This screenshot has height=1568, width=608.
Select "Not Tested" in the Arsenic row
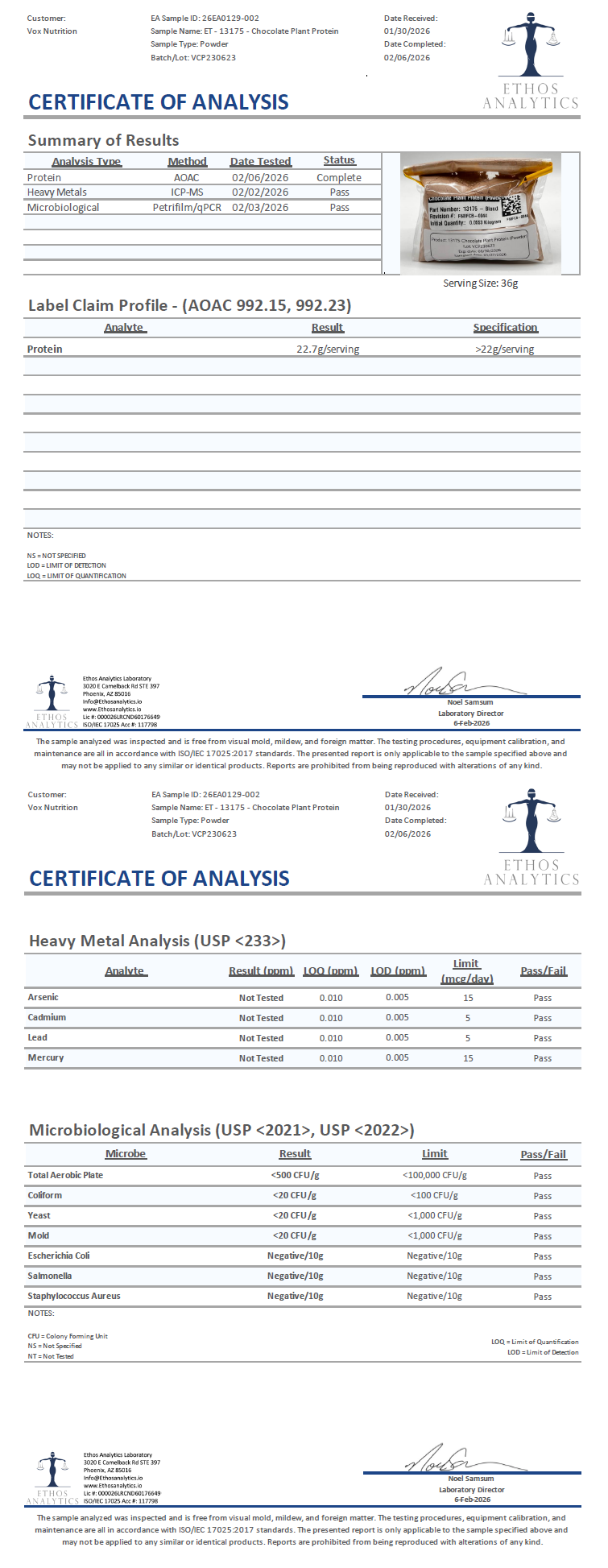coord(261,998)
